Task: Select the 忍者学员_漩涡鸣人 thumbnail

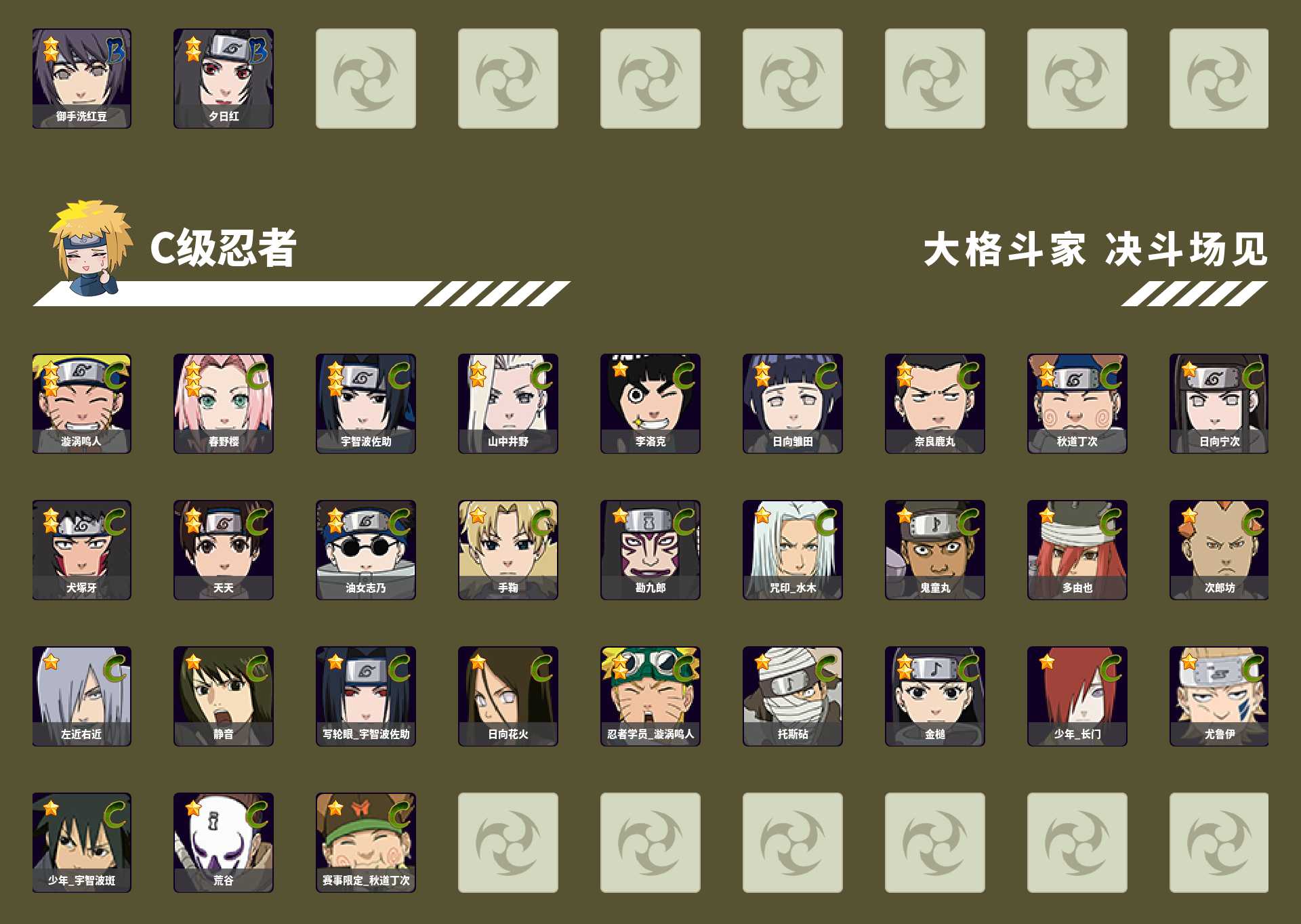Action: pos(650,696)
